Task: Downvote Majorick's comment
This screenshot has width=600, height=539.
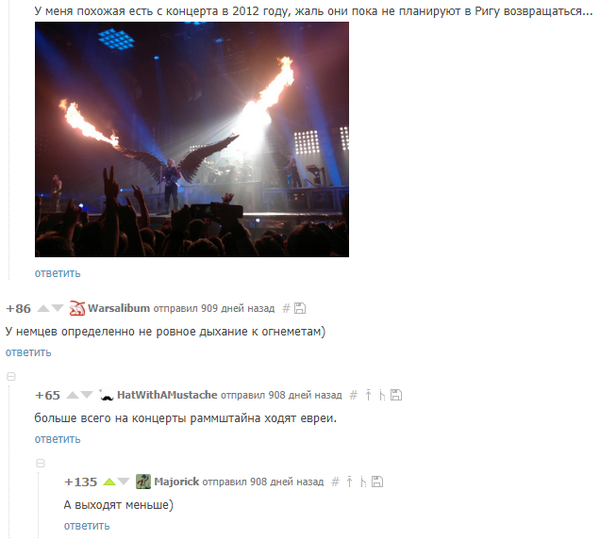Action: [x=124, y=481]
